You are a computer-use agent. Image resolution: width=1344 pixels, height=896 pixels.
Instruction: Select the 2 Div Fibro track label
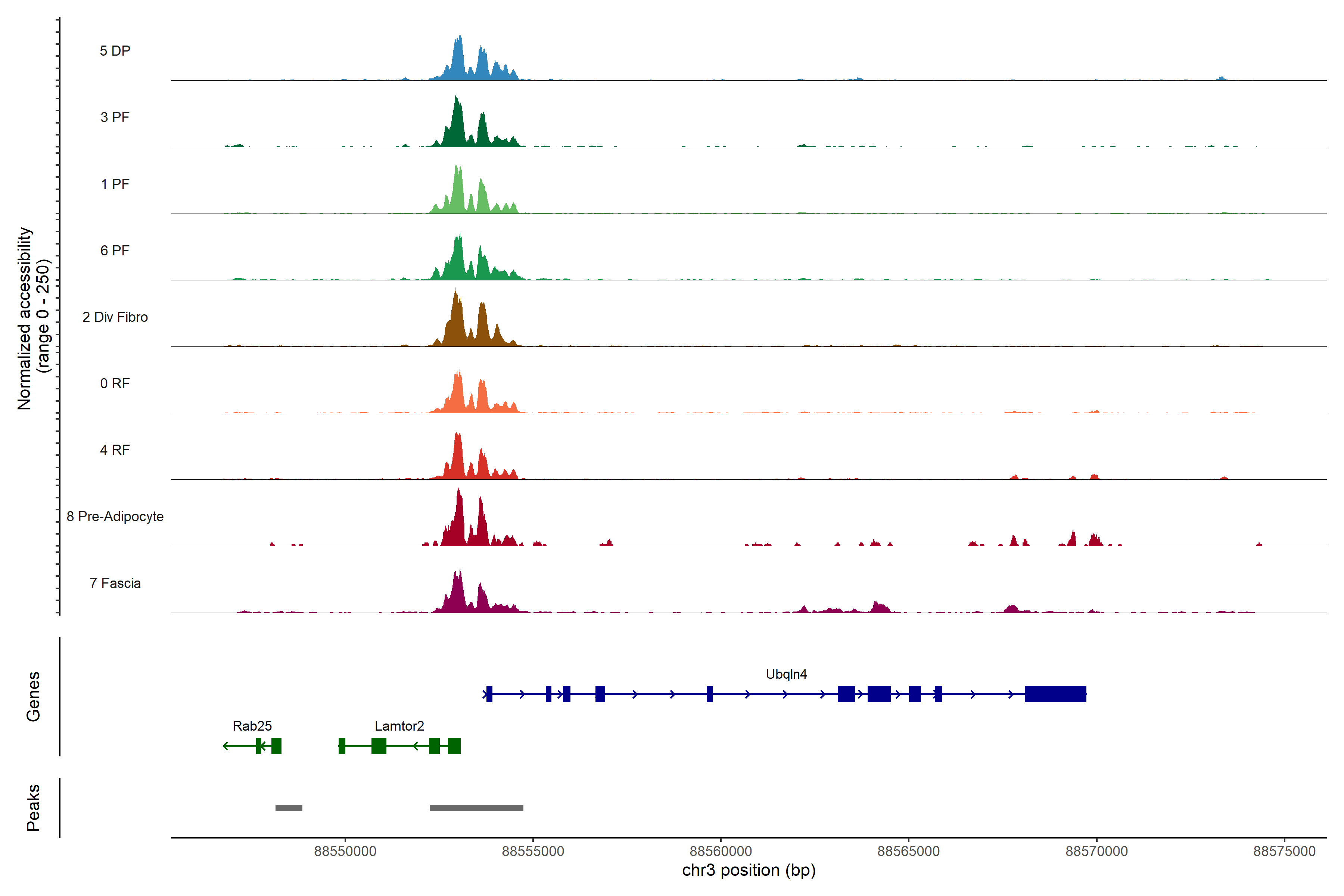(x=115, y=317)
